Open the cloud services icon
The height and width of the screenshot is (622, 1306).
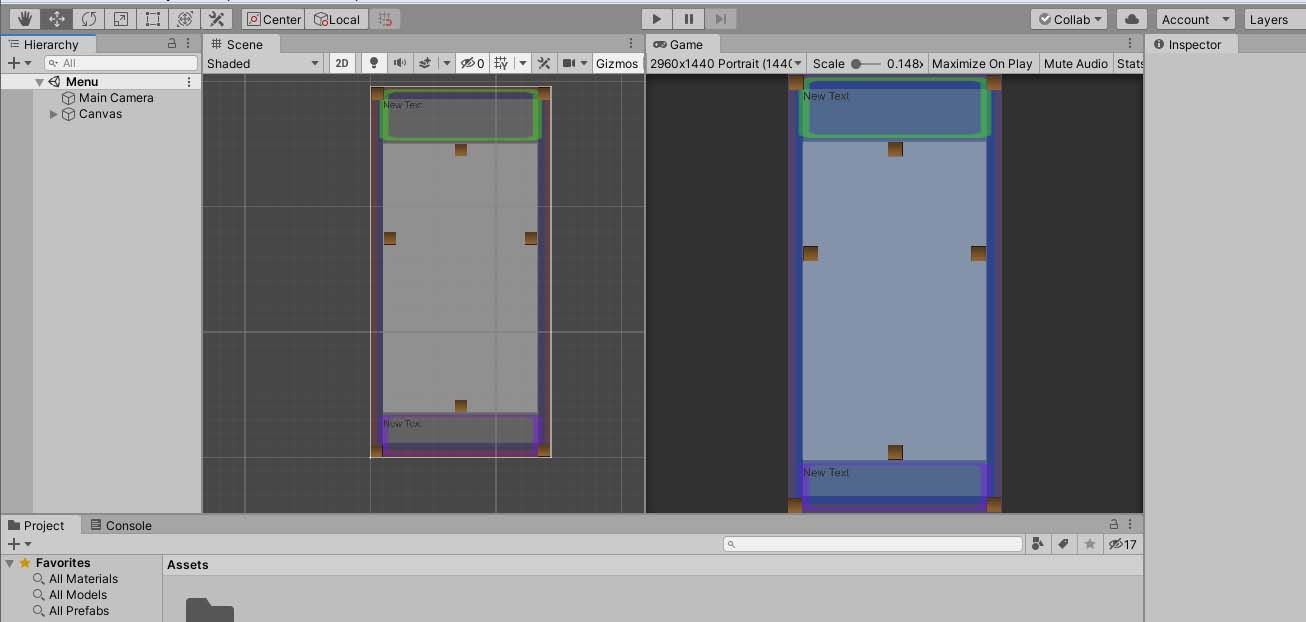point(1132,19)
